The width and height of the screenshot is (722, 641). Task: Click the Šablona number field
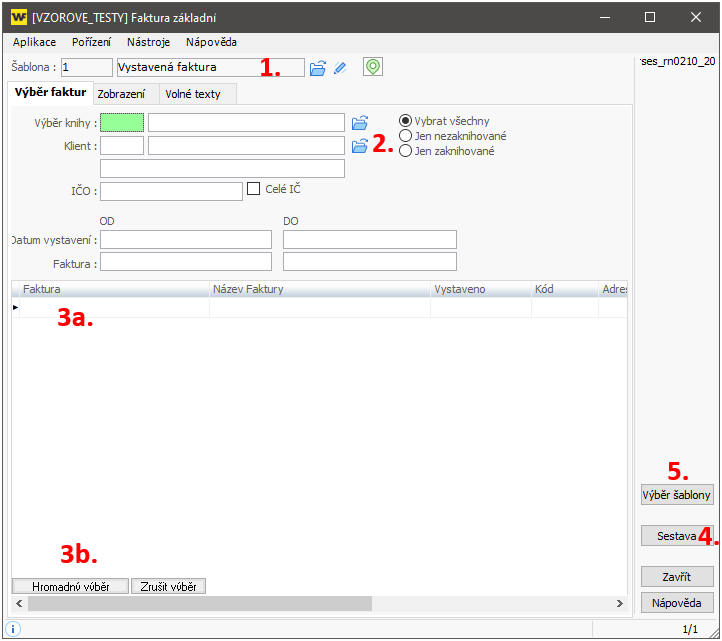coord(87,67)
